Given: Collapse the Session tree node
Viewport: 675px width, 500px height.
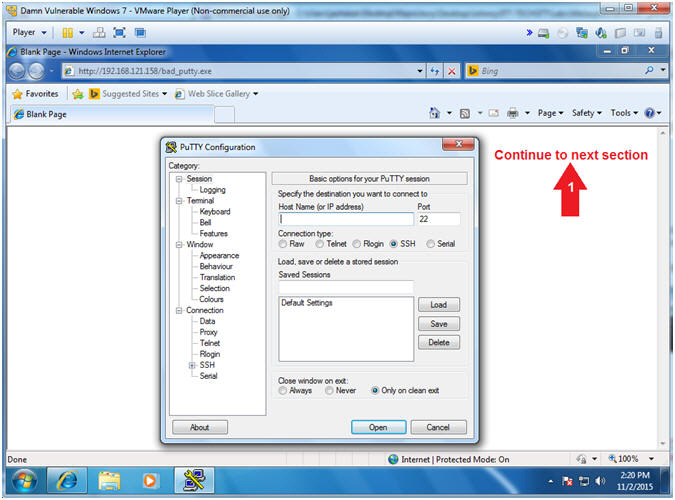Looking at the screenshot, I should click(x=179, y=179).
